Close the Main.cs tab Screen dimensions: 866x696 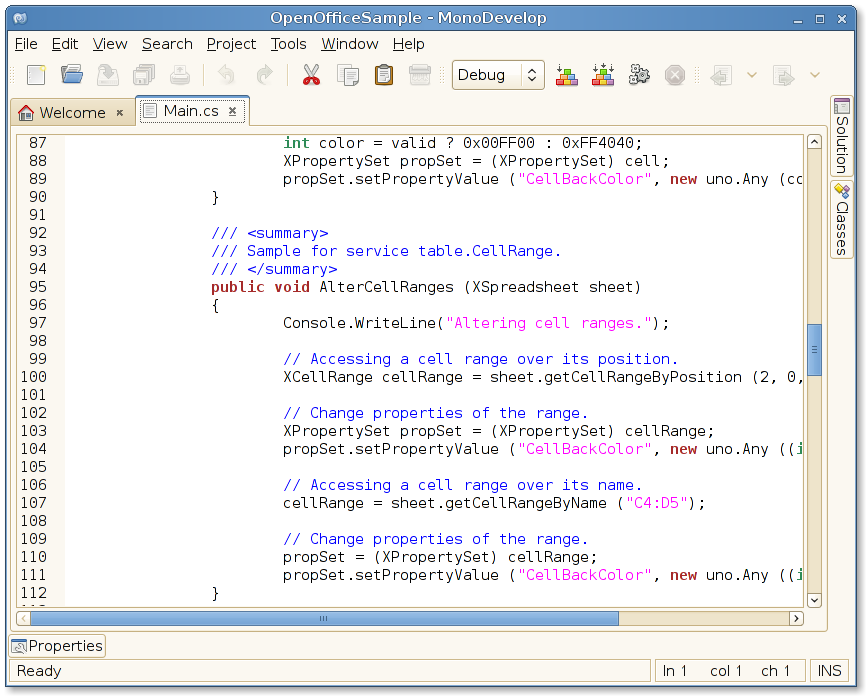233,111
